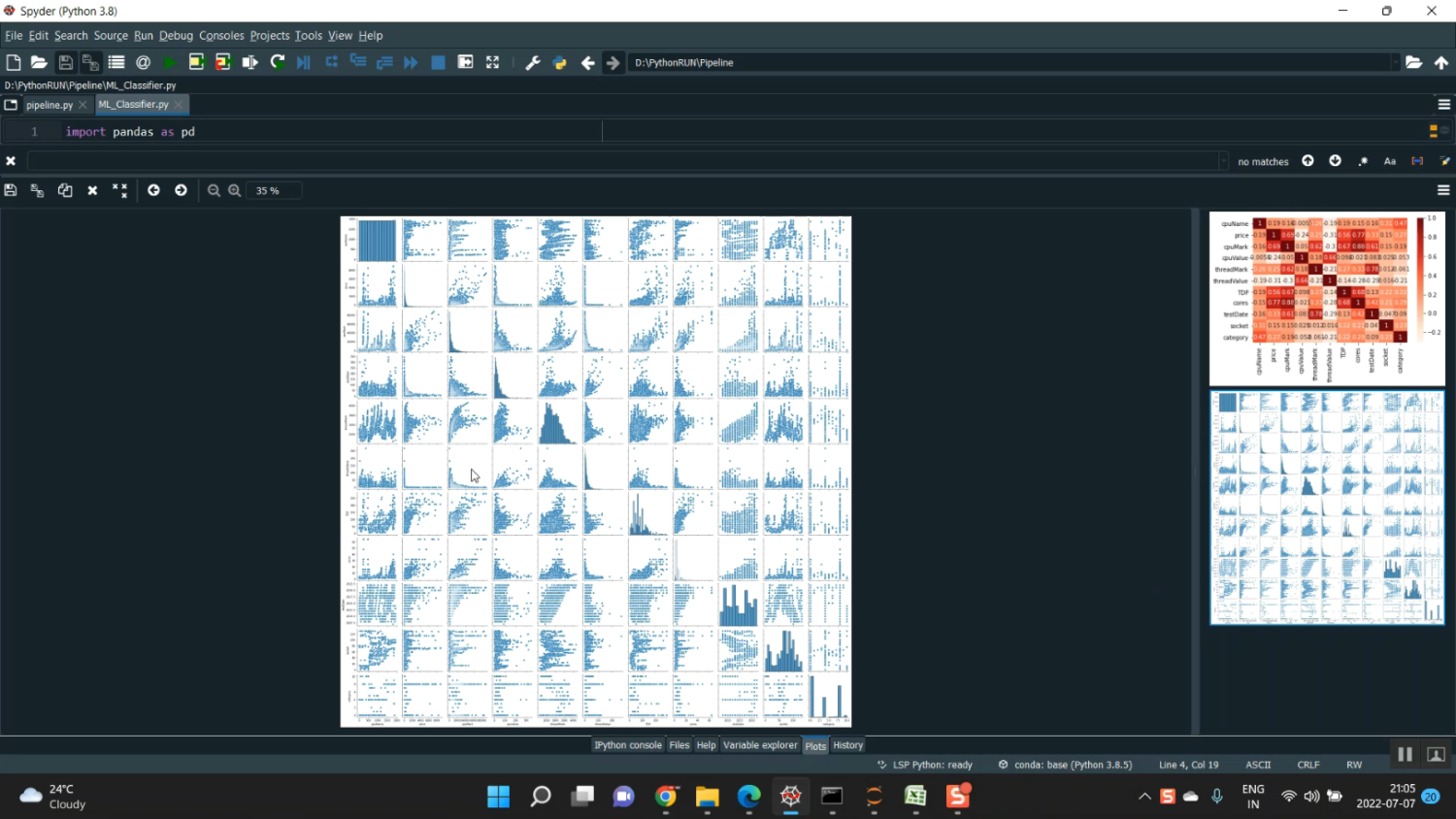Close the pipeline.py editor tab

tap(83, 105)
